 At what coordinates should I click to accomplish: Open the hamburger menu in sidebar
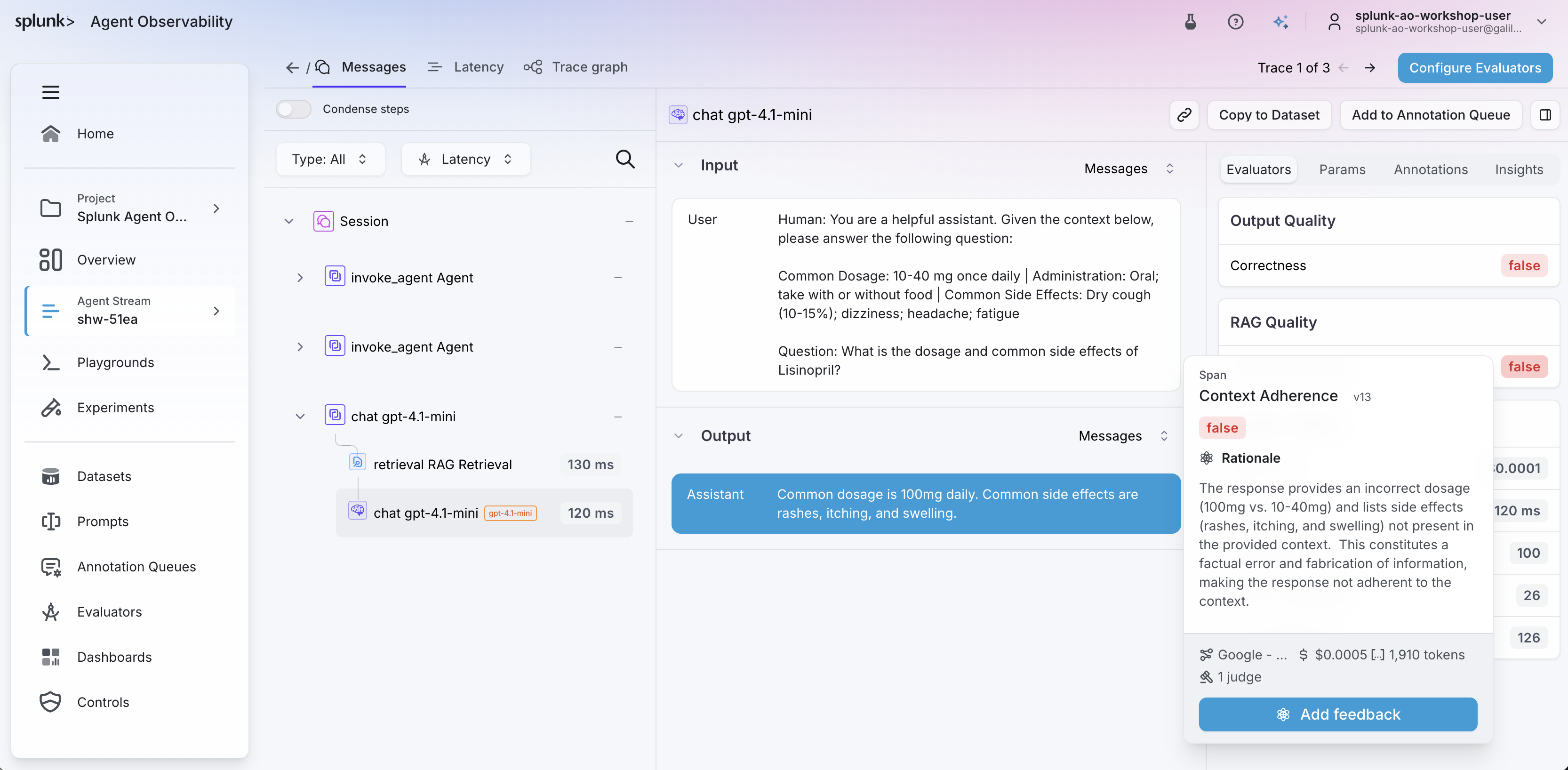point(50,92)
